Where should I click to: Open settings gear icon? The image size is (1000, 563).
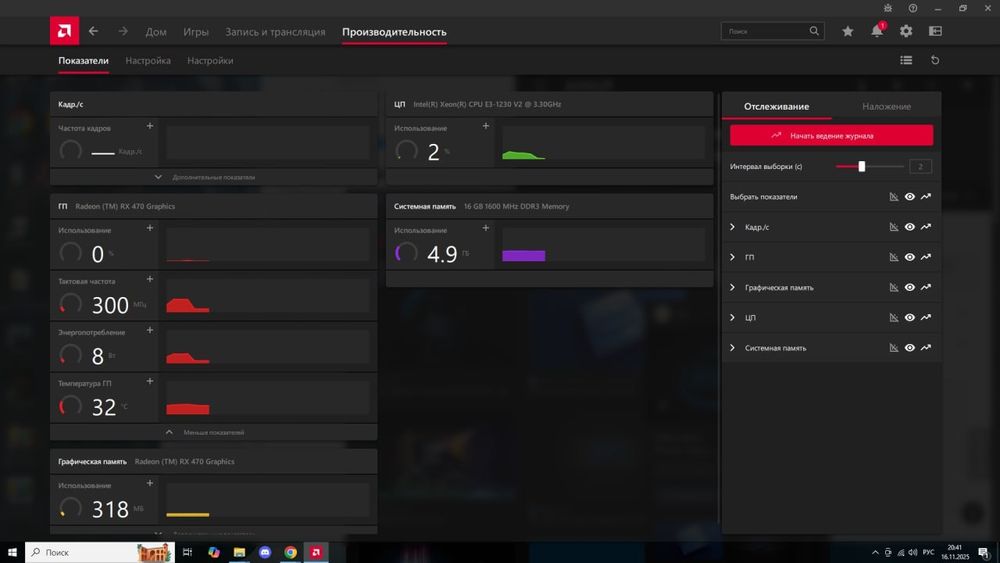(x=906, y=31)
